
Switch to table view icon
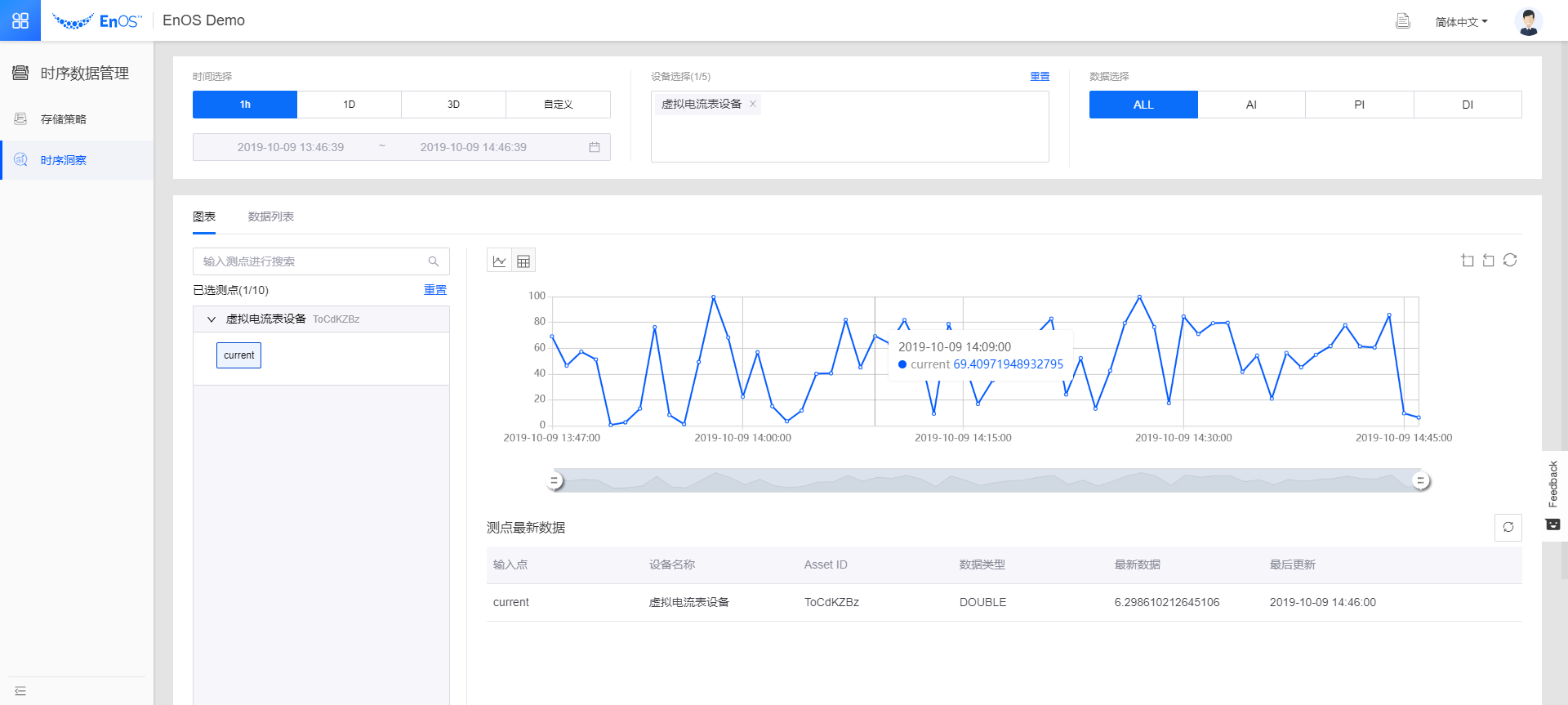click(523, 261)
